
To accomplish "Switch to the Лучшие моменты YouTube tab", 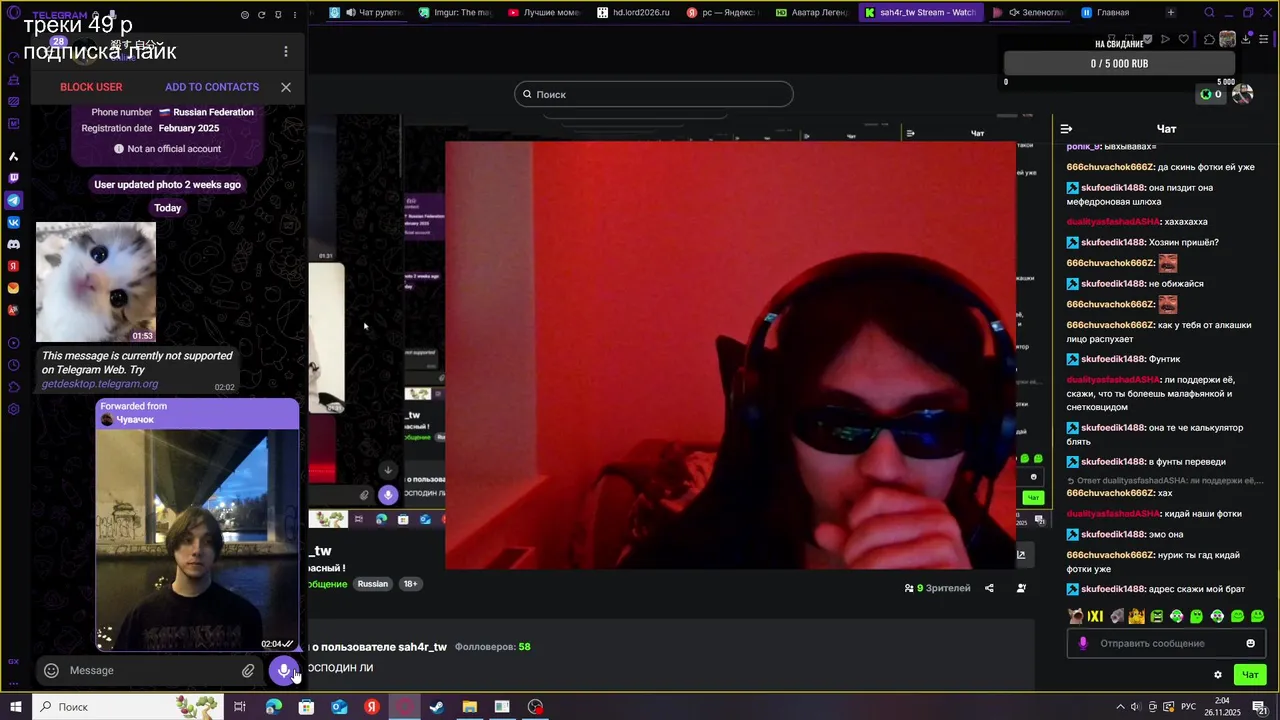I will pyautogui.click(x=543, y=12).
